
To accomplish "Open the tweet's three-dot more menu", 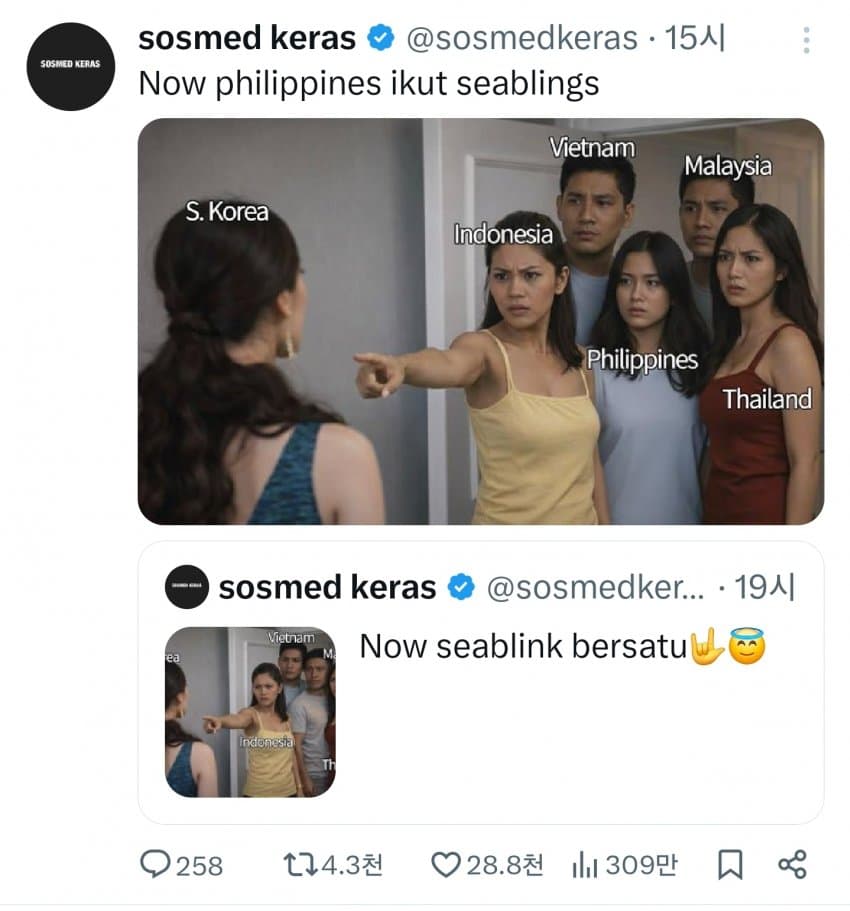I will (806, 40).
